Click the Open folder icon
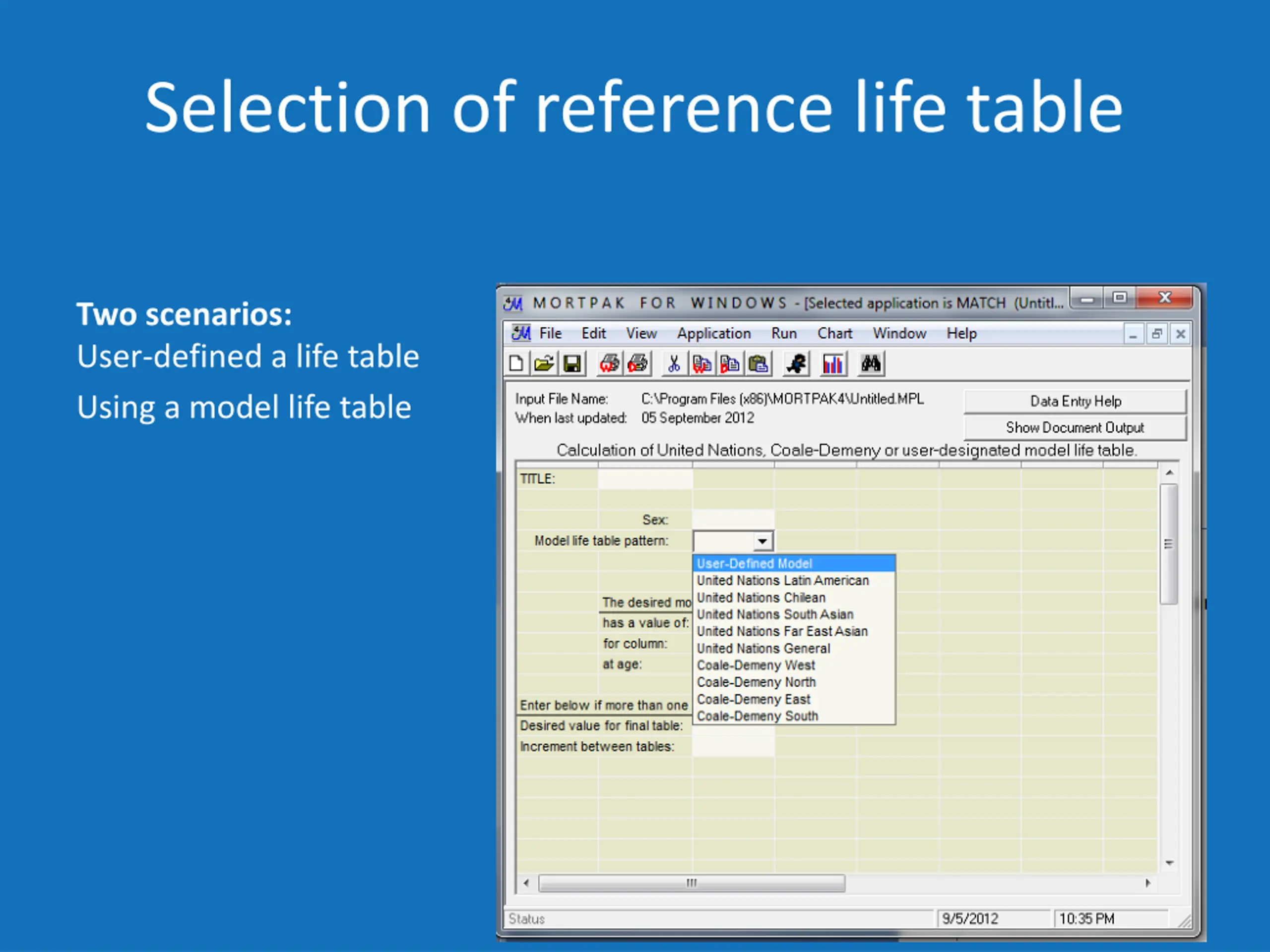The image size is (1270, 952). coord(543,364)
